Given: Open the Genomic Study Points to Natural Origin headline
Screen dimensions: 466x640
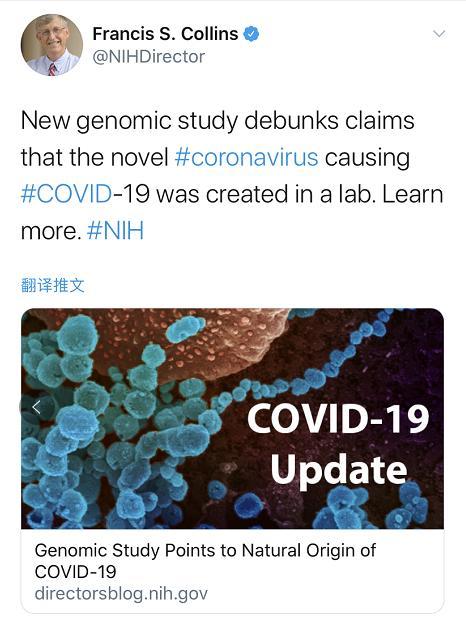Looking at the screenshot, I should click(x=205, y=561).
